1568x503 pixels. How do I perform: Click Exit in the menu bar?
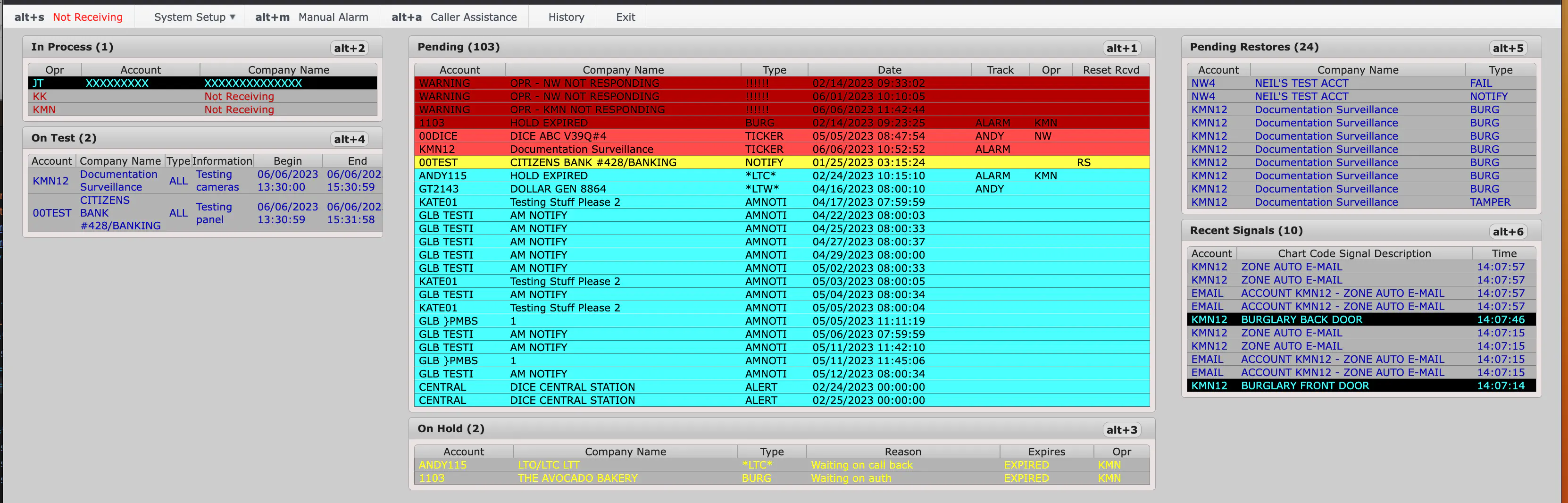(625, 17)
